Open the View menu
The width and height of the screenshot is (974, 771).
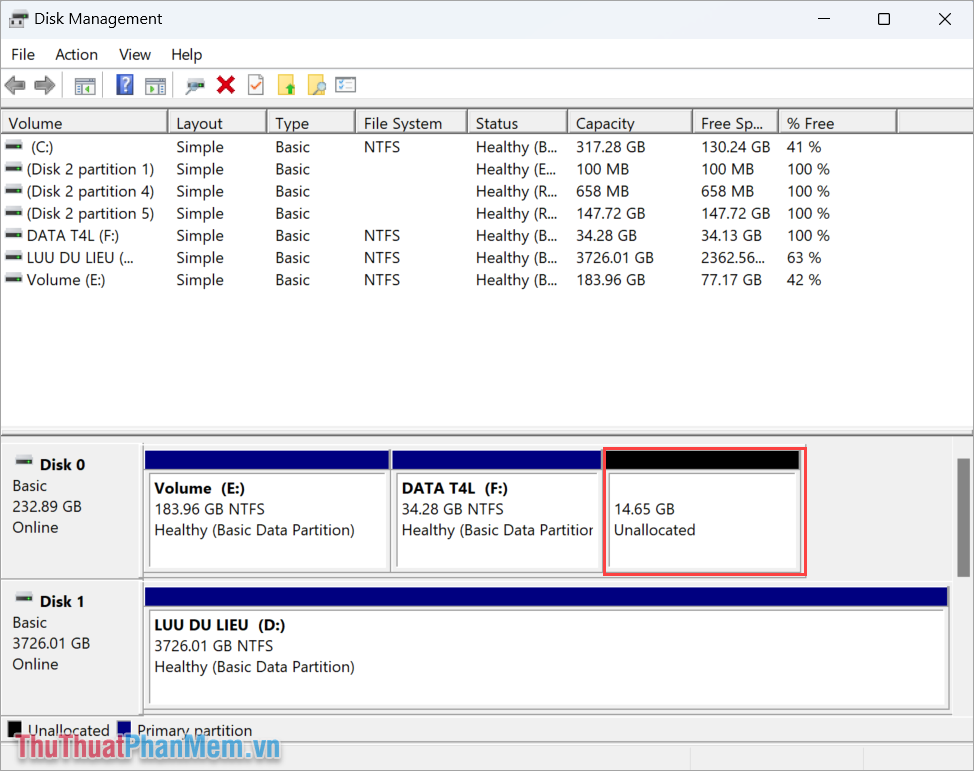134,54
